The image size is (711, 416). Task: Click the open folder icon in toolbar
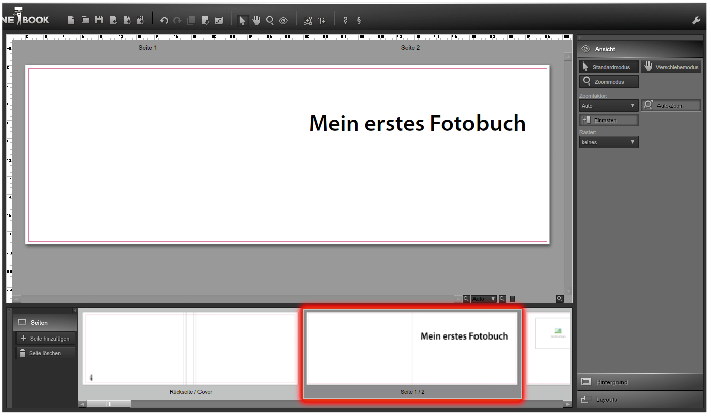85,20
